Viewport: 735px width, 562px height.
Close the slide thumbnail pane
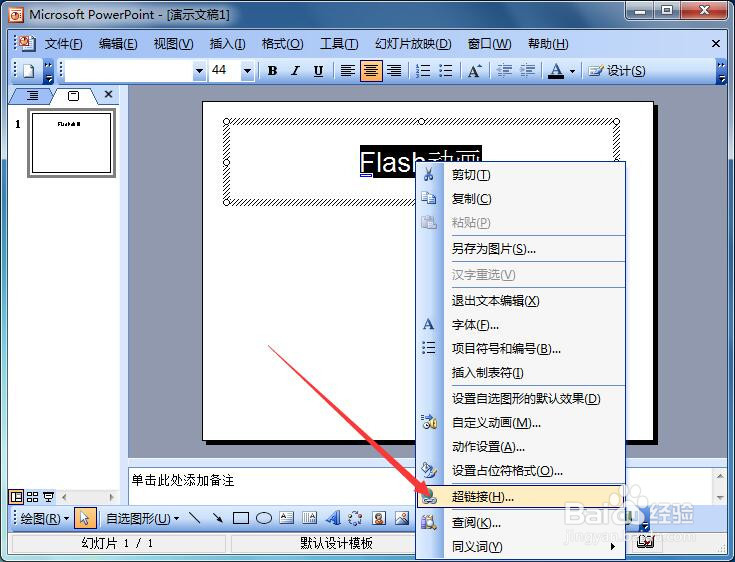coord(108,94)
